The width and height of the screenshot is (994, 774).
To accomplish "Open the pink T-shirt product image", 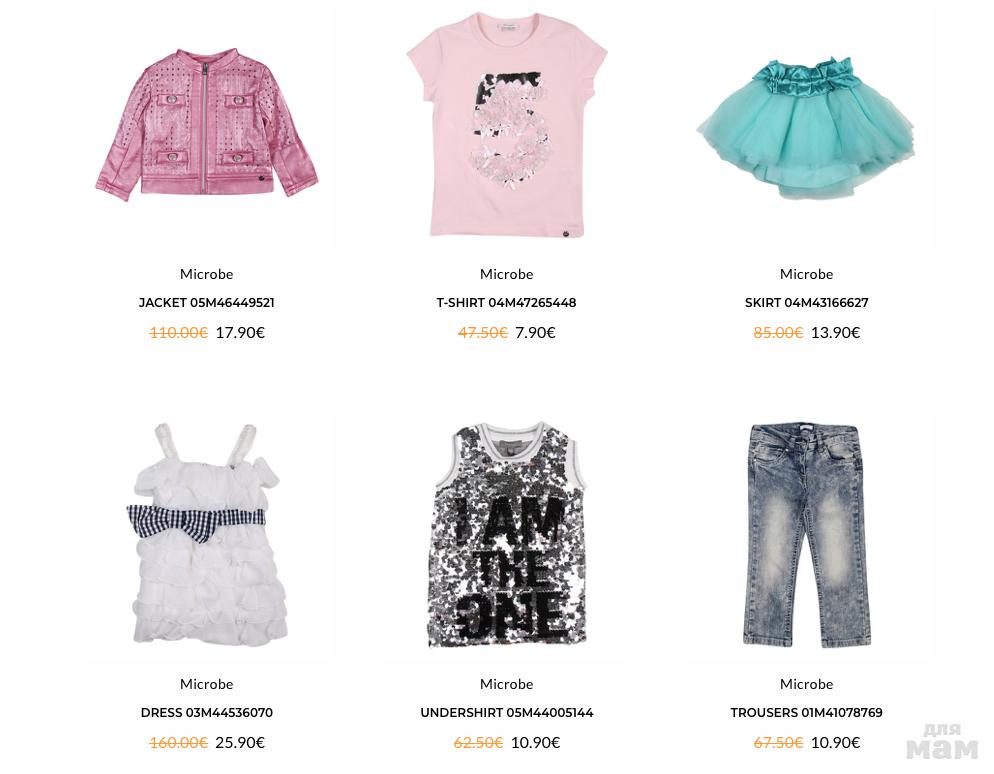I will (507, 124).
